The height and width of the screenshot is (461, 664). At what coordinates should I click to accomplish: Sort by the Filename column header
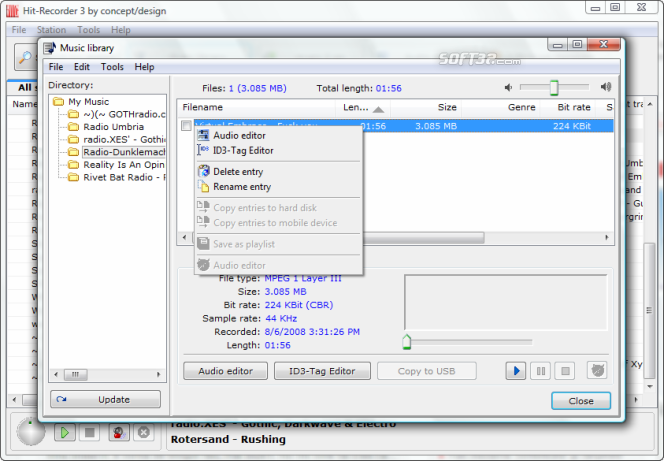click(256, 108)
